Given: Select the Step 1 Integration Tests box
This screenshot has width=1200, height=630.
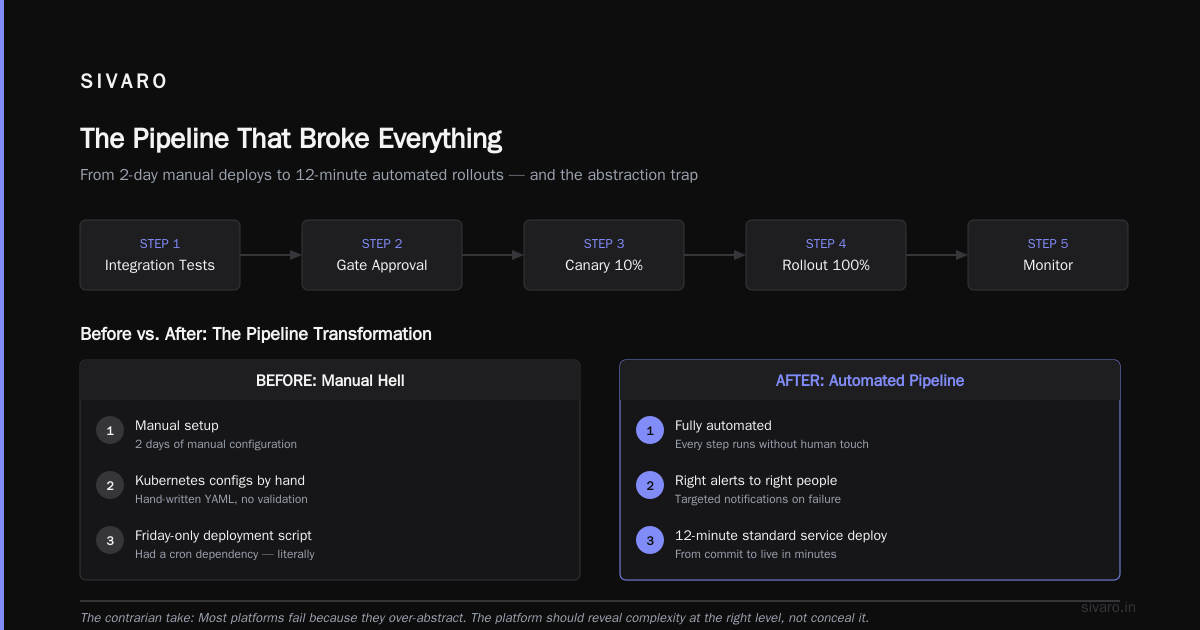Looking at the screenshot, I should coord(160,255).
